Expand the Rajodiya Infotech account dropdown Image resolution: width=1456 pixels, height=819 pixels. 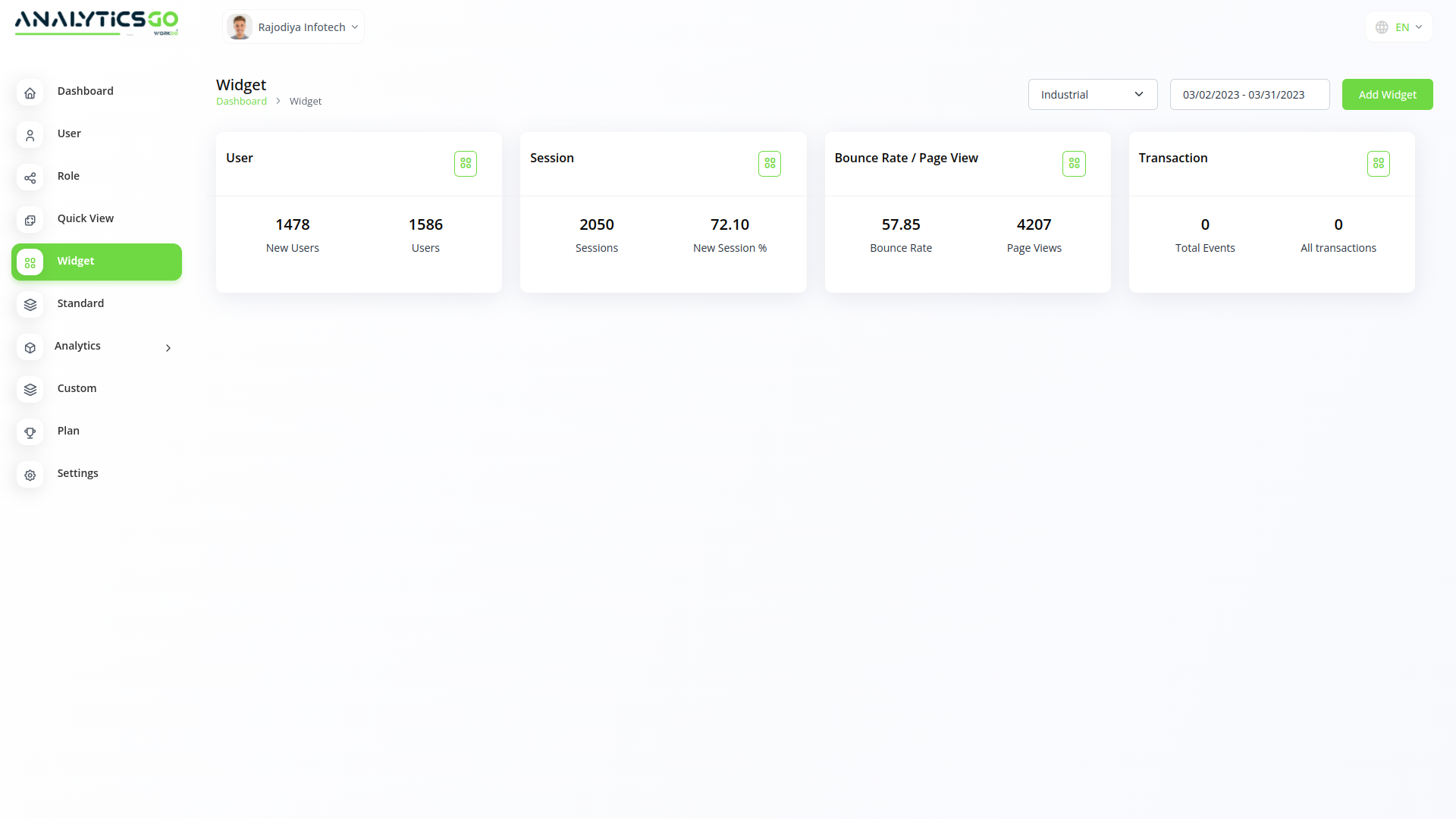pyautogui.click(x=294, y=27)
